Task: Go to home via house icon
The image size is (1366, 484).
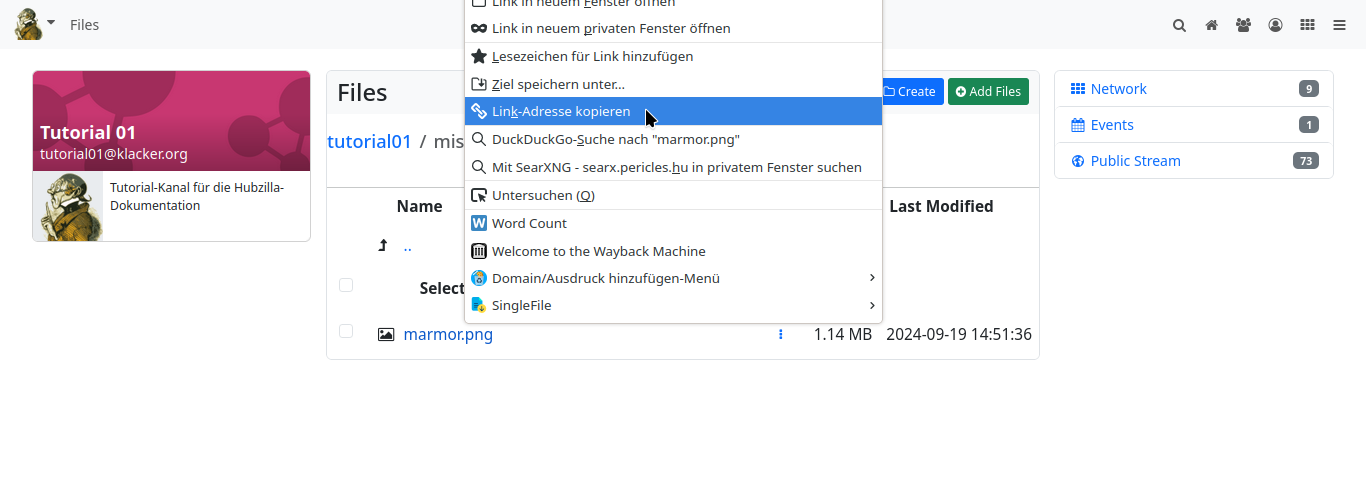Action: pyautogui.click(x=1211, y=25)
